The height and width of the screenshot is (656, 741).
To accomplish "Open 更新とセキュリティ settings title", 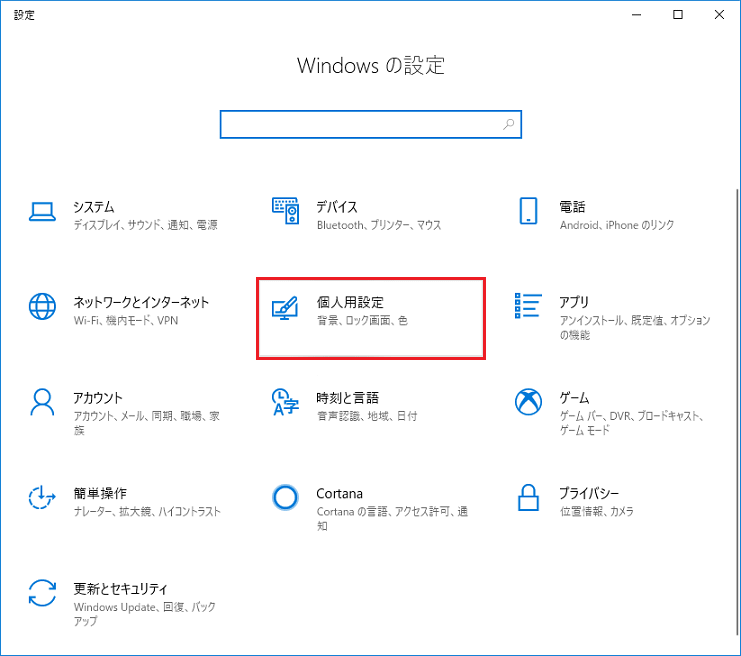I will pos(121,589).
